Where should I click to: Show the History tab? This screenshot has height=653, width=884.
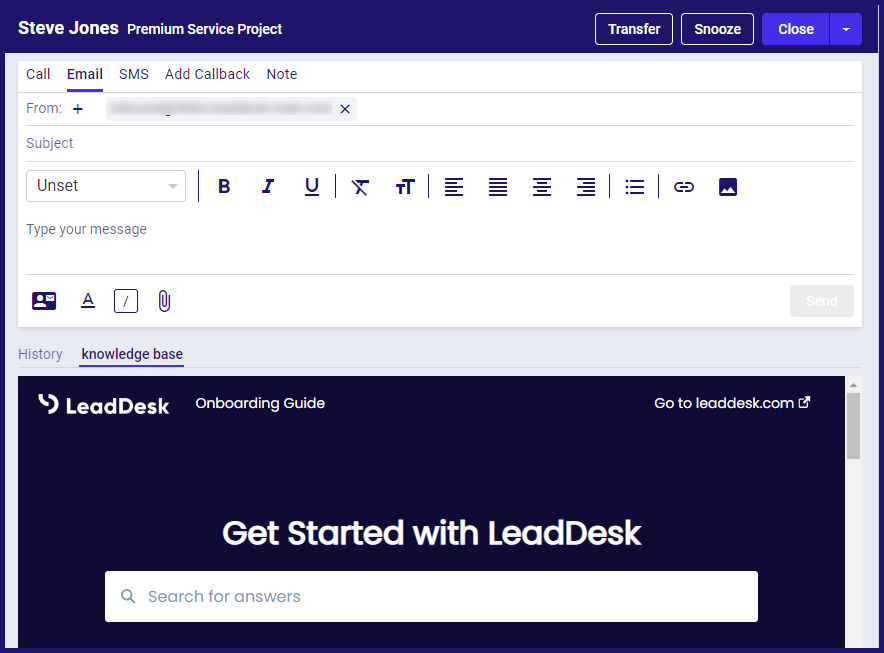tap(40, 354)
